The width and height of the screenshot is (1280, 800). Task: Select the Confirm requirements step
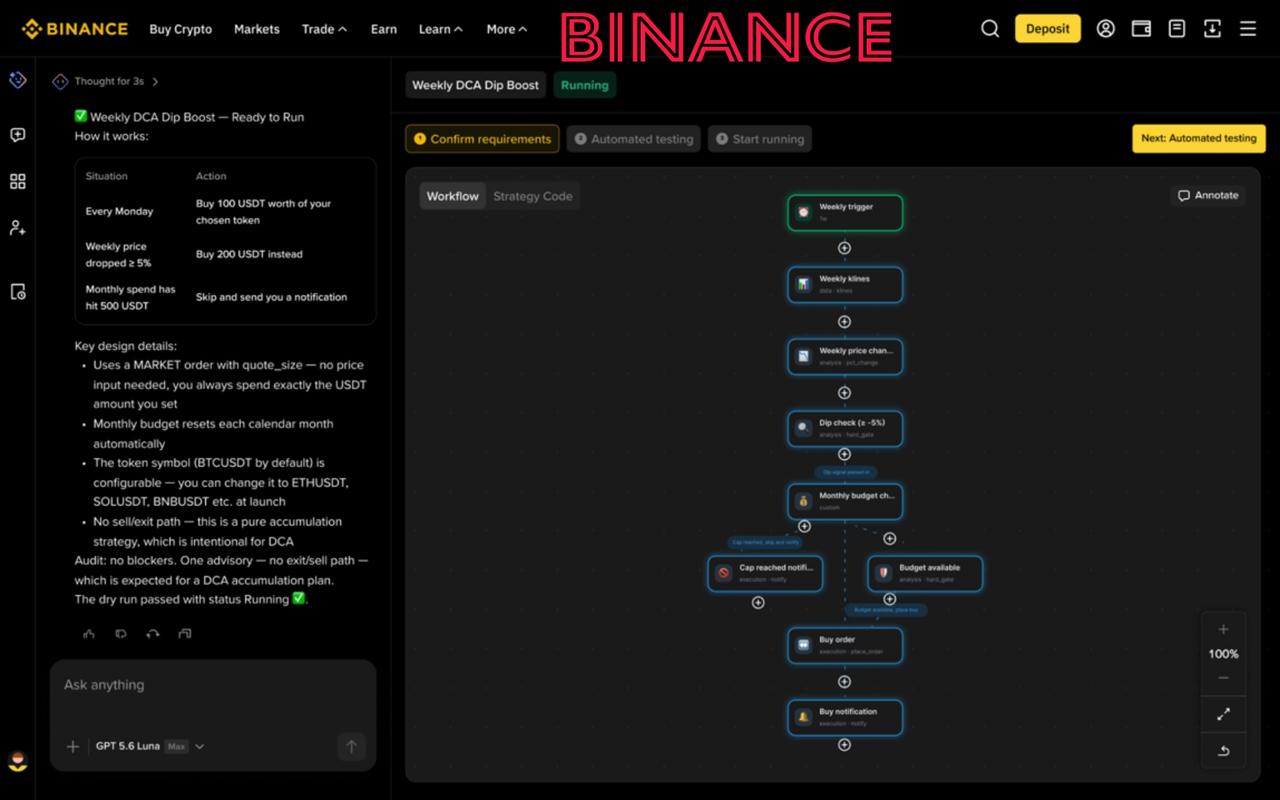482,139
